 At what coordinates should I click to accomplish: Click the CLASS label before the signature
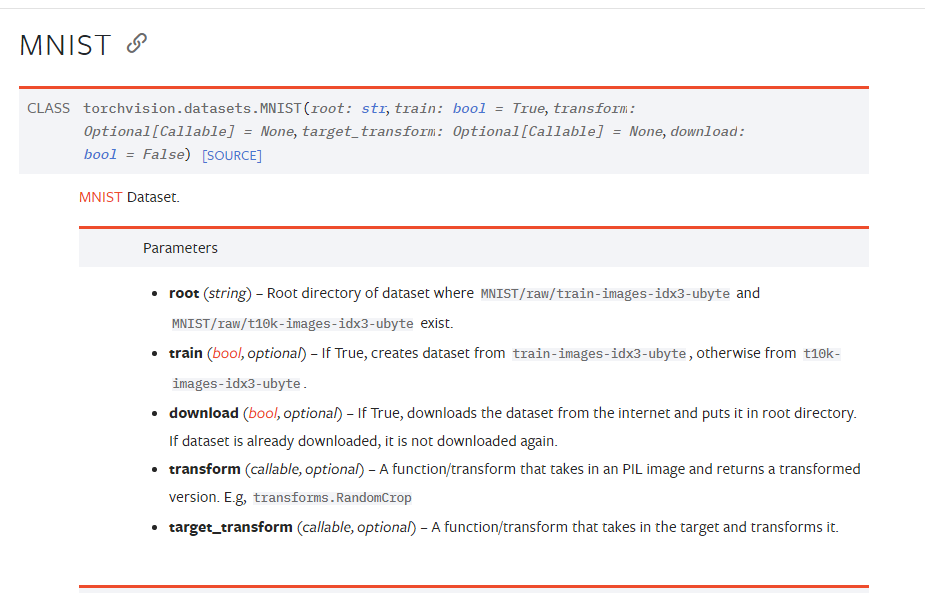click(x=49, y=108)
